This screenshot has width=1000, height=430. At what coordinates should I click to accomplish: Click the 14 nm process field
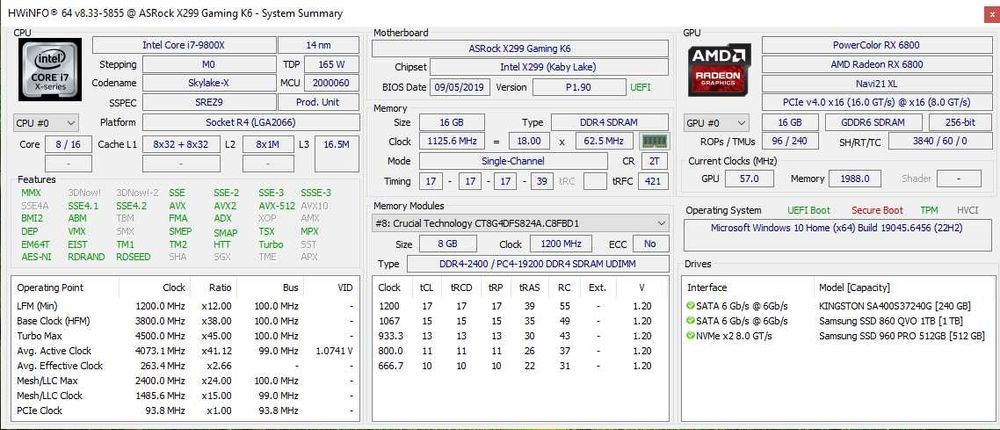319,45
